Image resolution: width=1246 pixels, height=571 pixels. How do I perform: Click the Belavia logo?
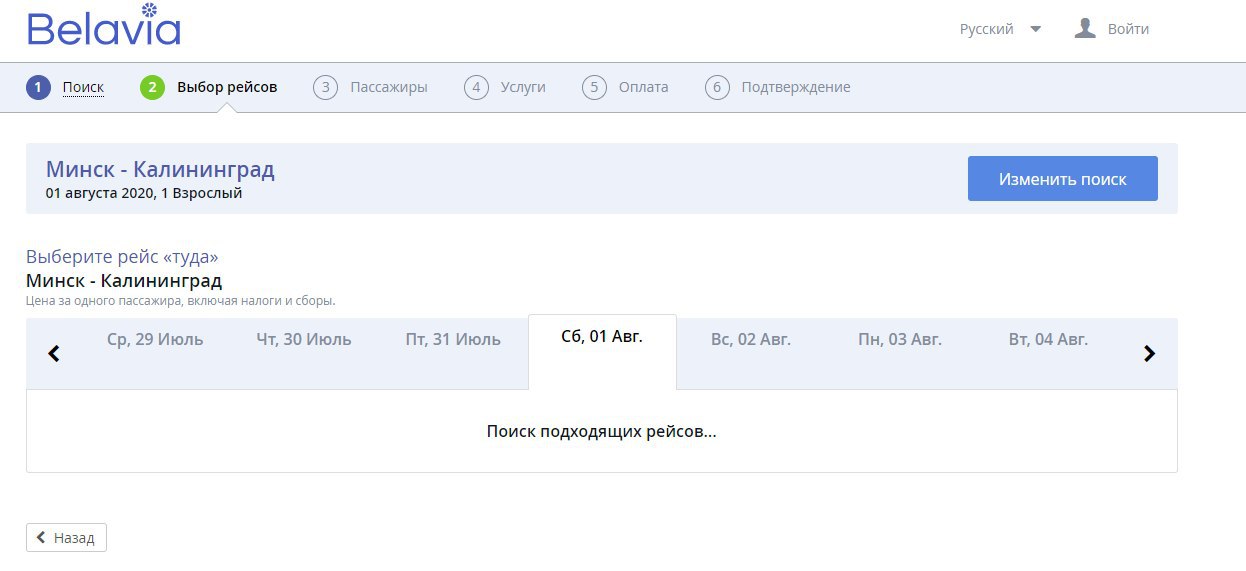(x=104, y=25)
